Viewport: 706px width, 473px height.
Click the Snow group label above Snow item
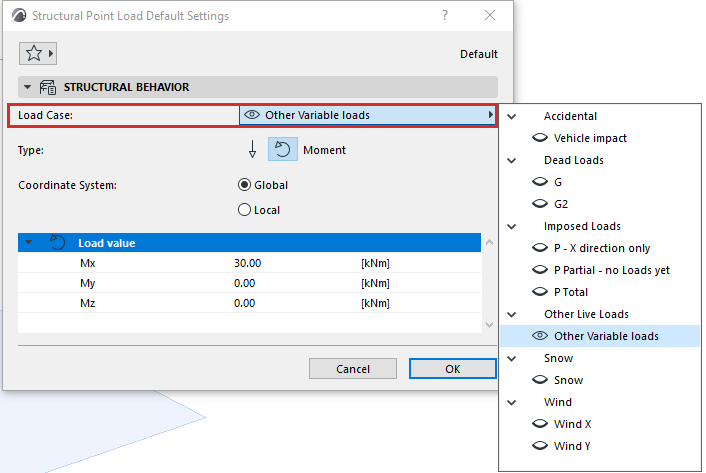[x=558, y=358]
